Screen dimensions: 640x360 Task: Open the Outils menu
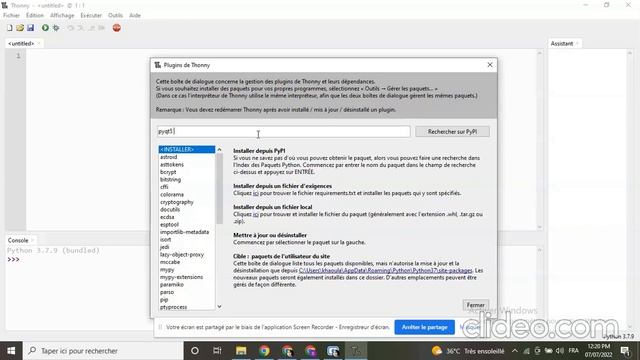pos(116,16)
